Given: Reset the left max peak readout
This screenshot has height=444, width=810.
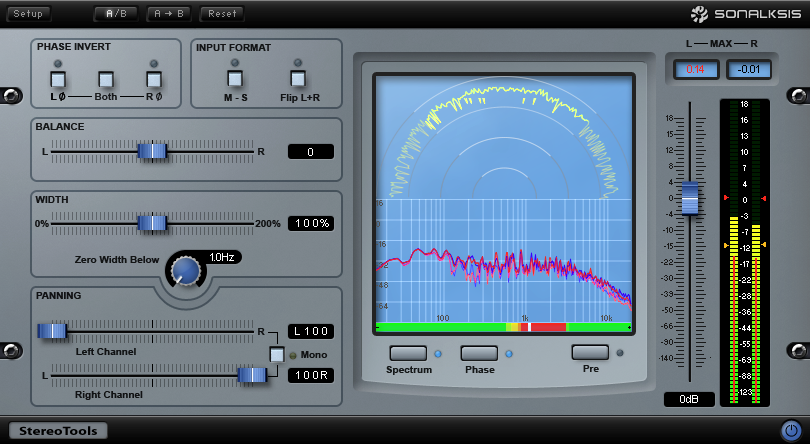Looking at the screenshot, I should 689,69.
